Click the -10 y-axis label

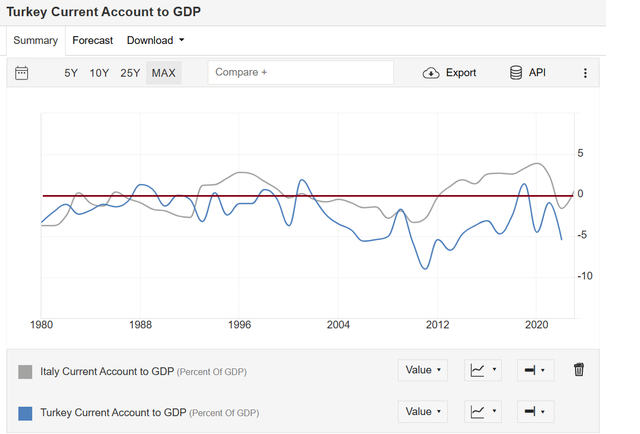point(585,276)
